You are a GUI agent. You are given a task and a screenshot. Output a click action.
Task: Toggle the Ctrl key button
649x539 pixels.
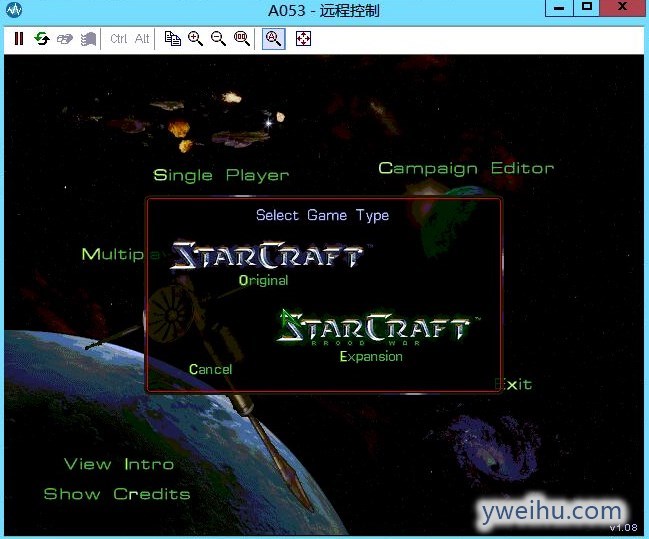119,38
